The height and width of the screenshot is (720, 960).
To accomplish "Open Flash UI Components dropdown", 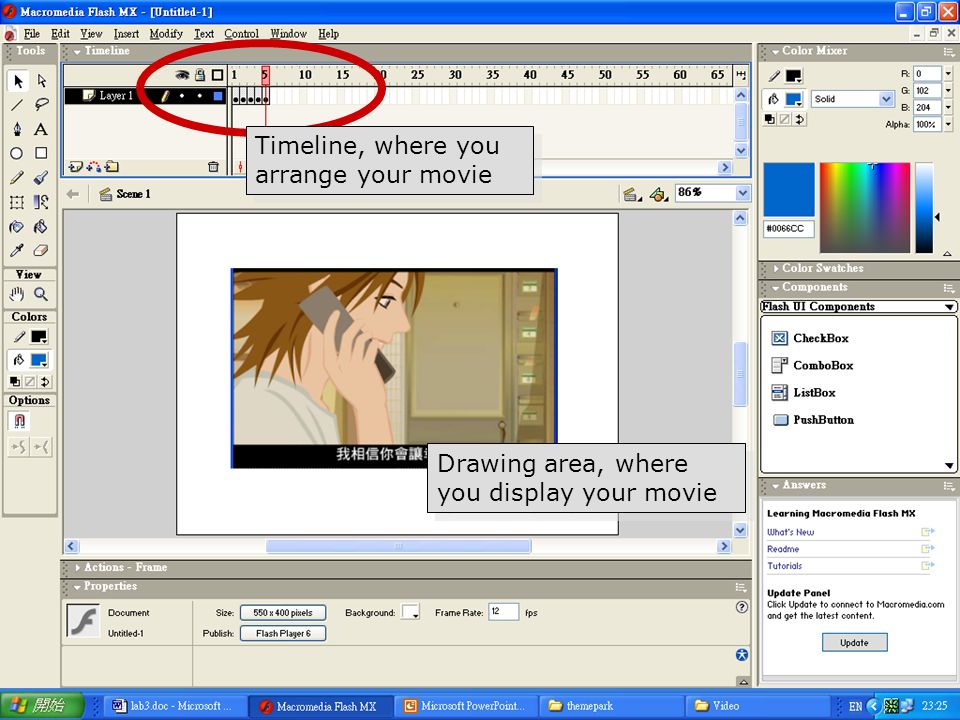I will pos(858,307).
